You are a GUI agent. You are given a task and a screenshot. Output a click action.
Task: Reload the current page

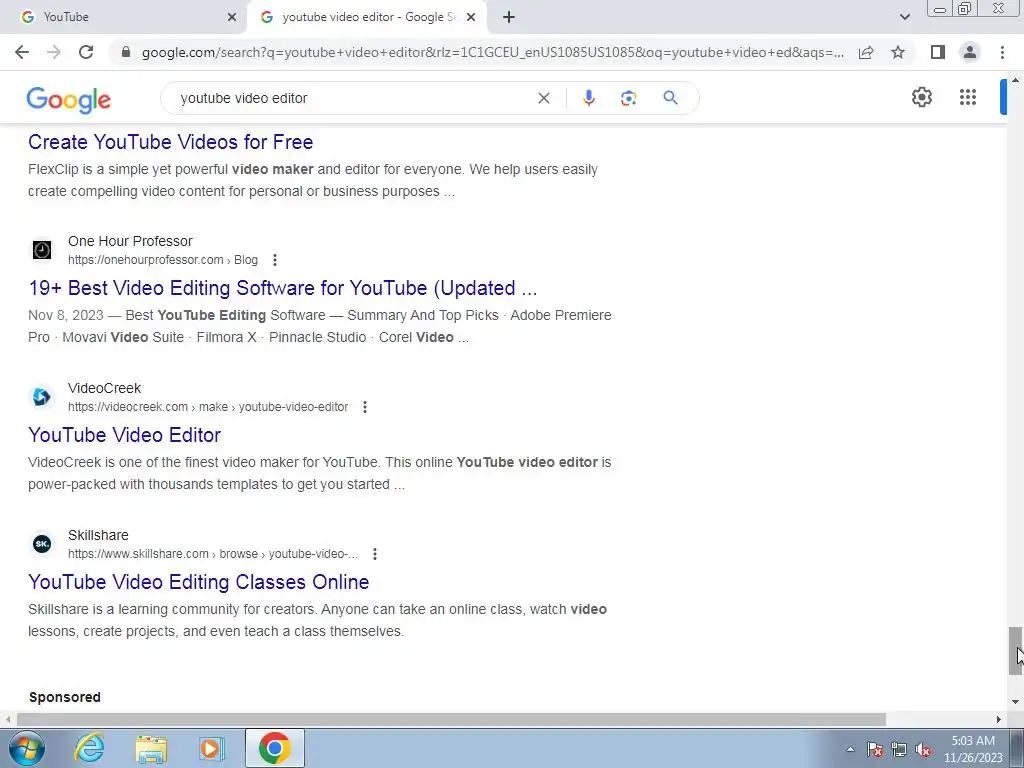[x=86, y=52]
